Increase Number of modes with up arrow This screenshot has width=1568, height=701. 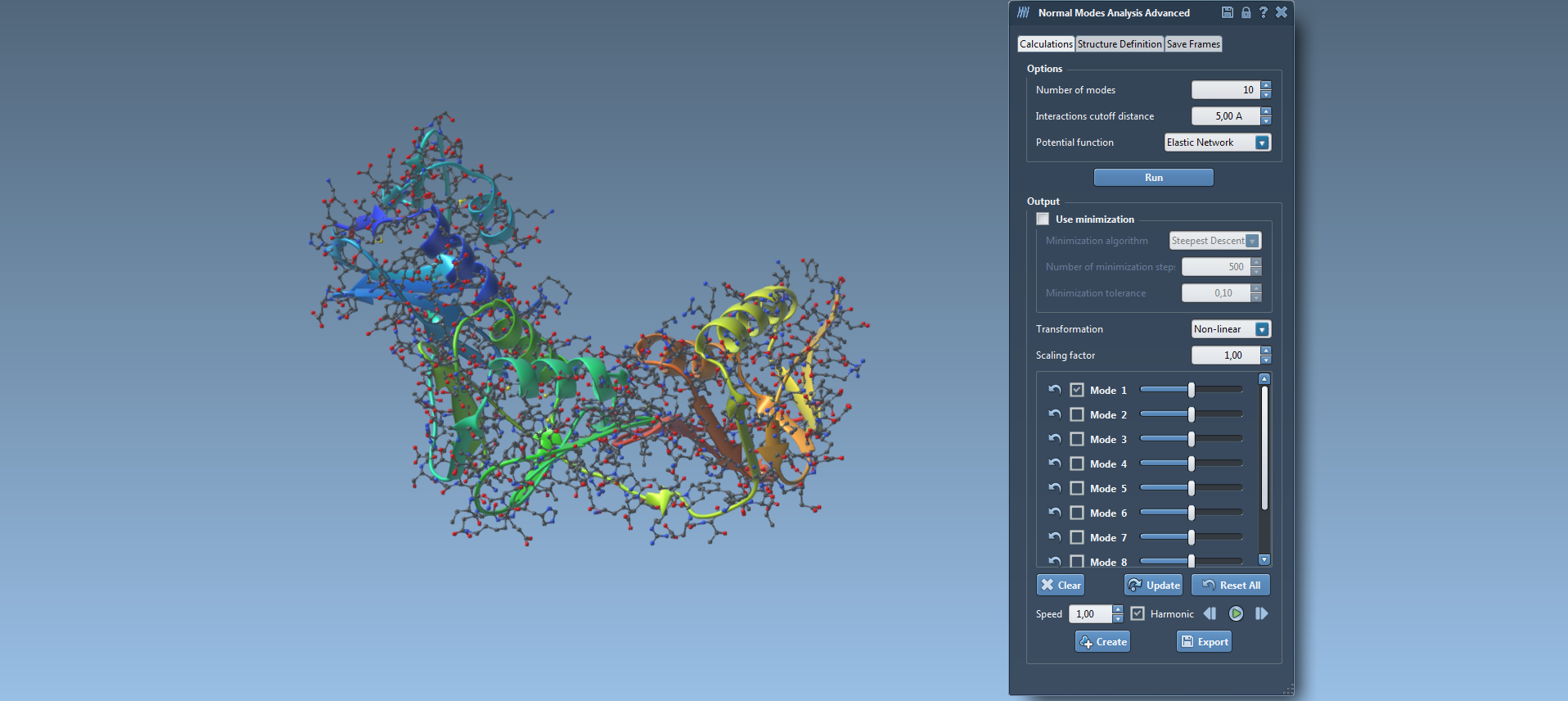pyautogui.click(x=1266, y=85)
